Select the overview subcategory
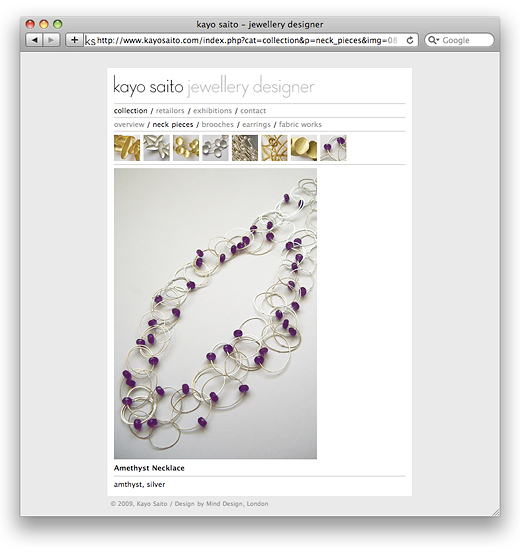 (x=129, y=124)
